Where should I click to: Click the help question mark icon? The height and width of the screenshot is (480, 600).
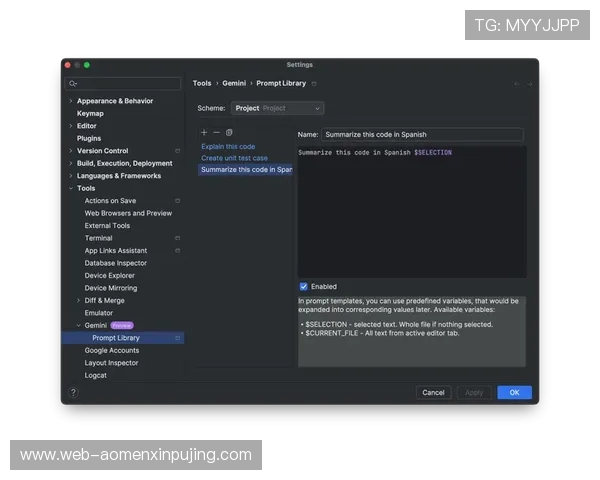pyautogui.click(x=73, y=393)
